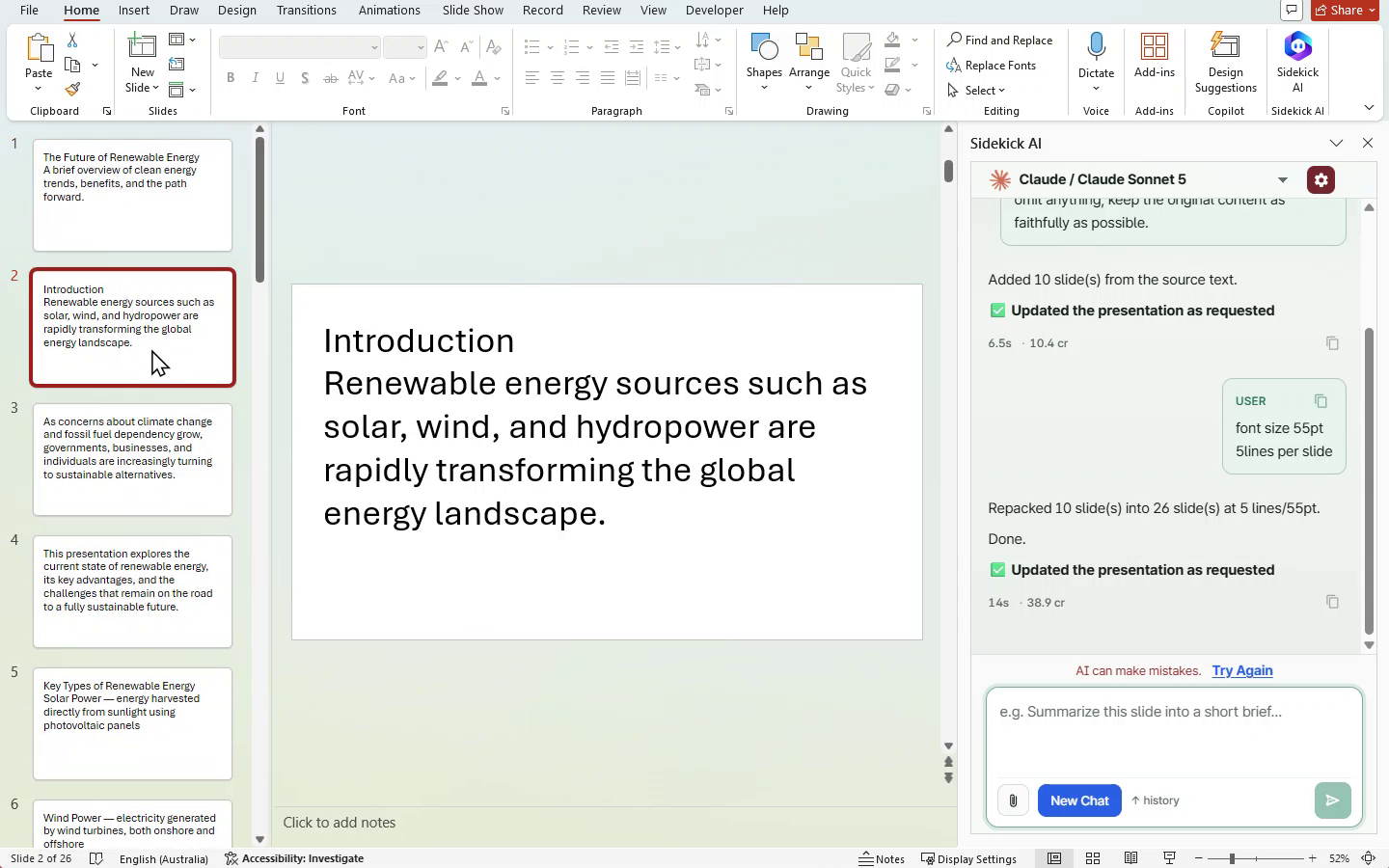Select slide 3 thumbnail about climate change

click(x=133, y=459)
